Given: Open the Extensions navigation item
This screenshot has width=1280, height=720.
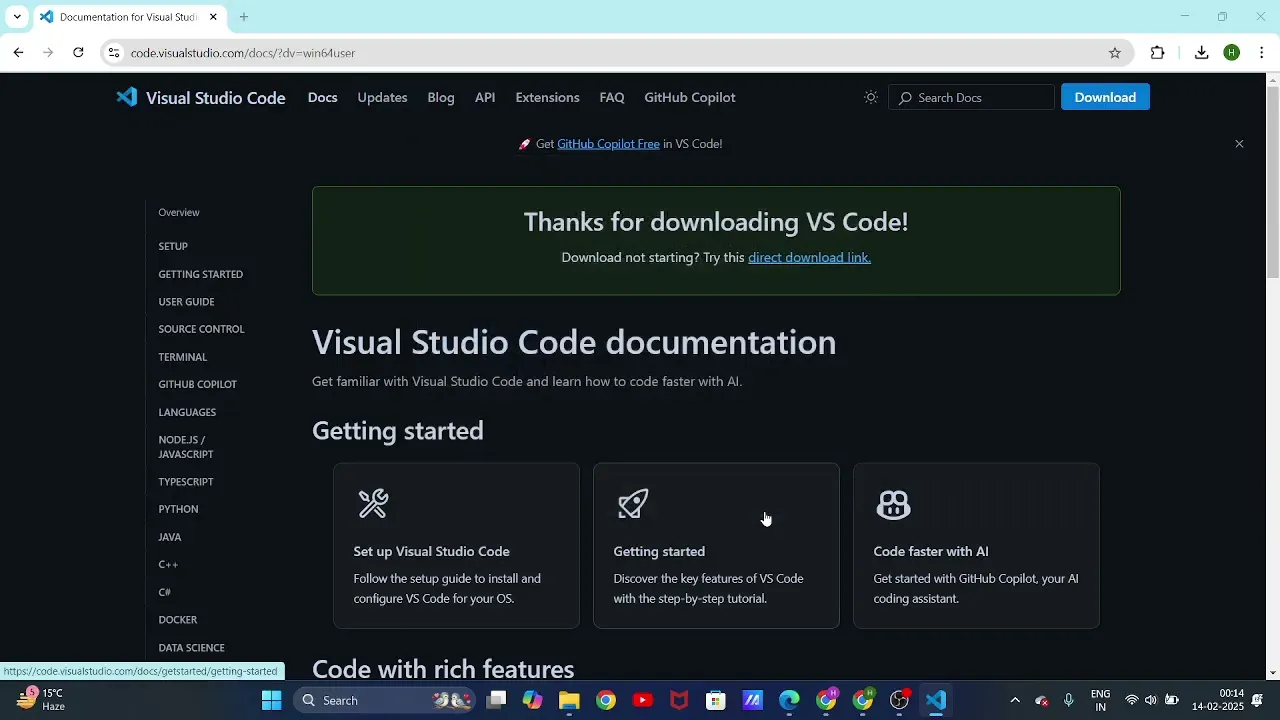Looking at the screenshot, I should [547, 97].
